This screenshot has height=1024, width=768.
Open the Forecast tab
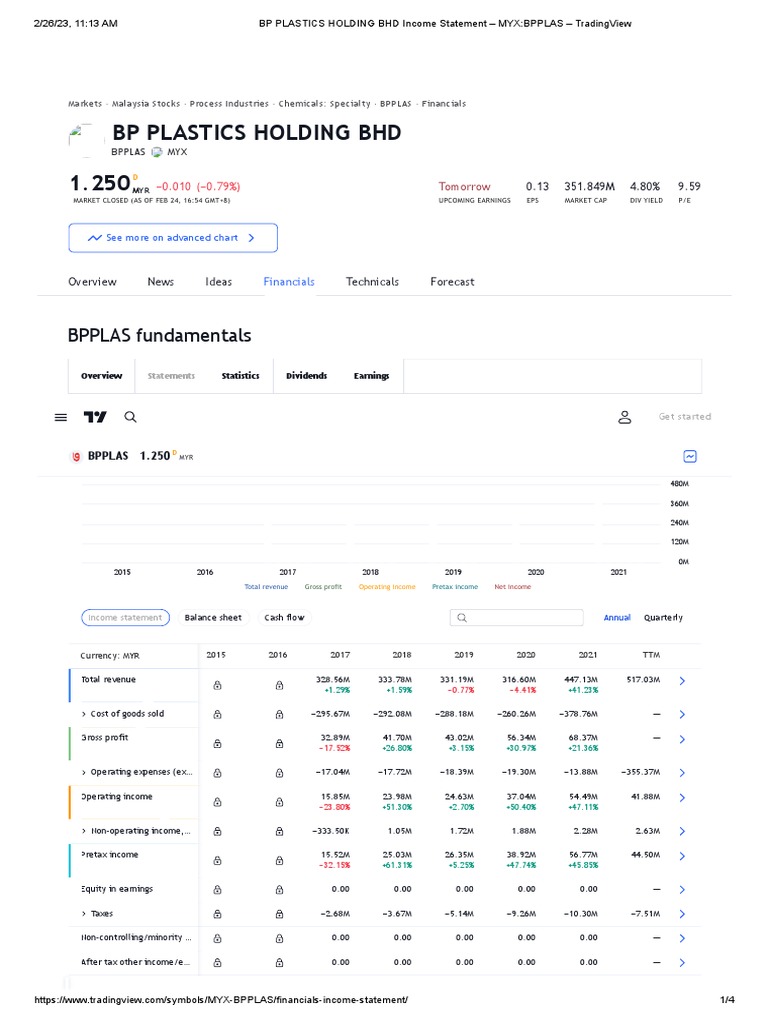(452, 282)
